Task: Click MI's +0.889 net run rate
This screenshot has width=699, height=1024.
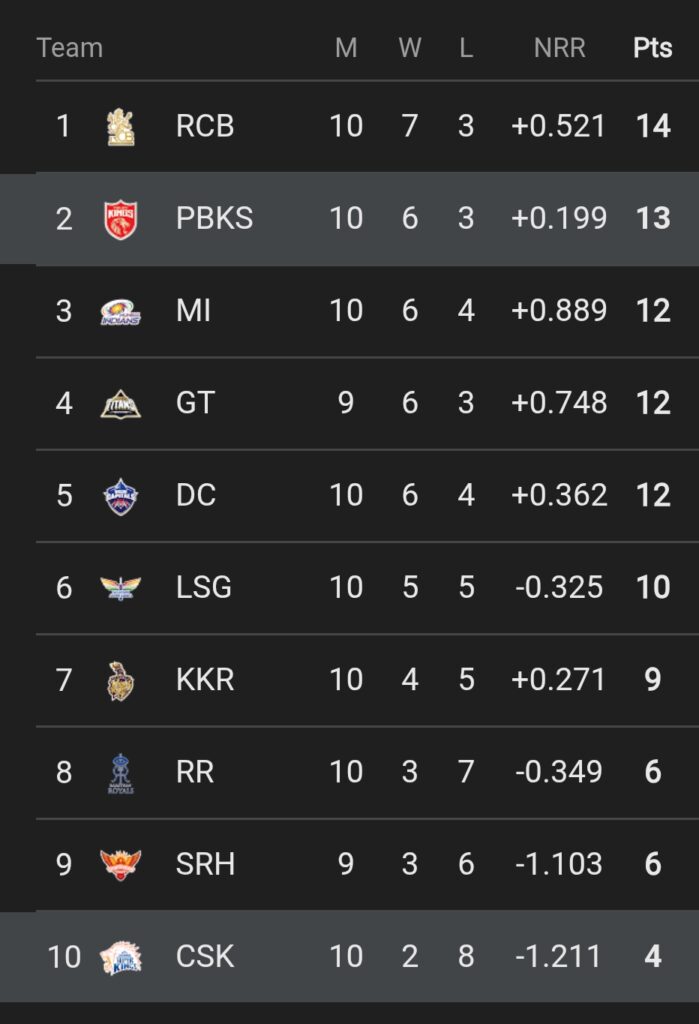Action: [559, 310]
